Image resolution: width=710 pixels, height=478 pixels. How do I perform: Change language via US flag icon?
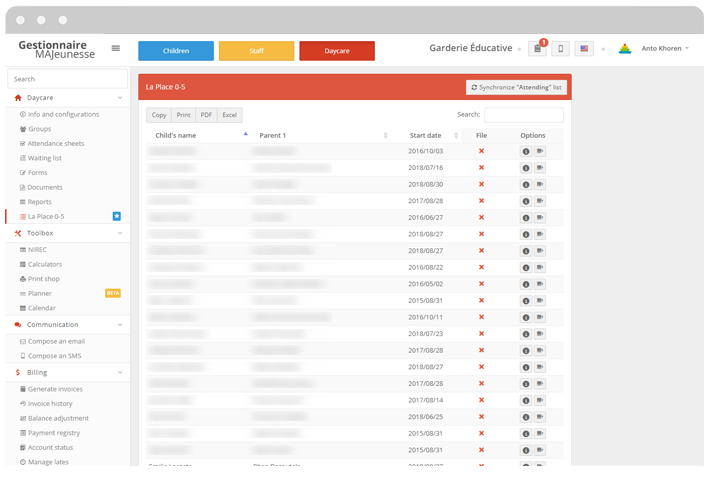click(x=584, y=49)
